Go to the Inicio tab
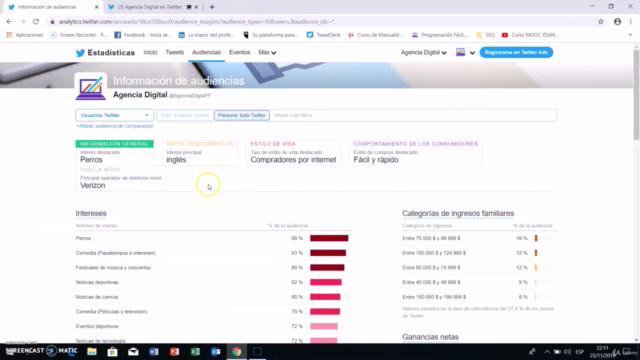 point(150,52)
